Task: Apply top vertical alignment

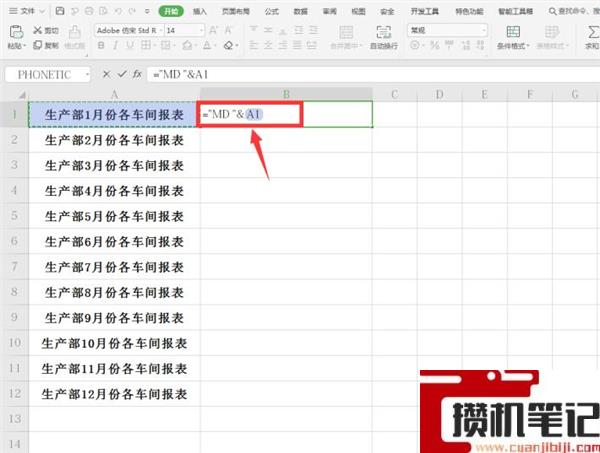Action: [254, 30]
